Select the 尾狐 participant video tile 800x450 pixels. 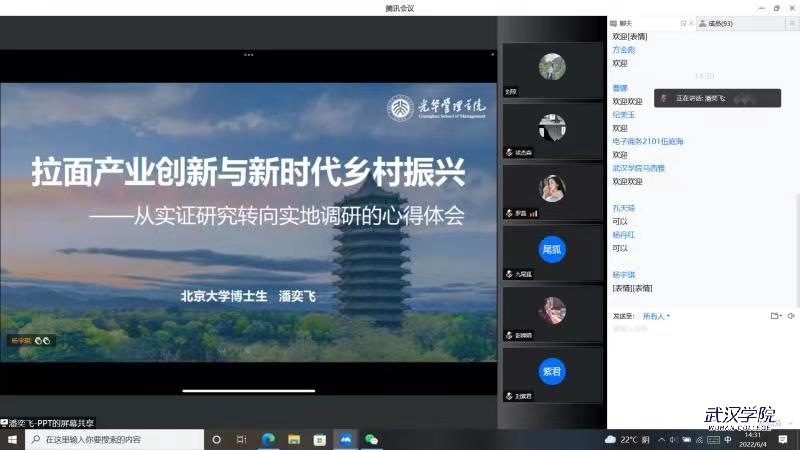(552, 252)
